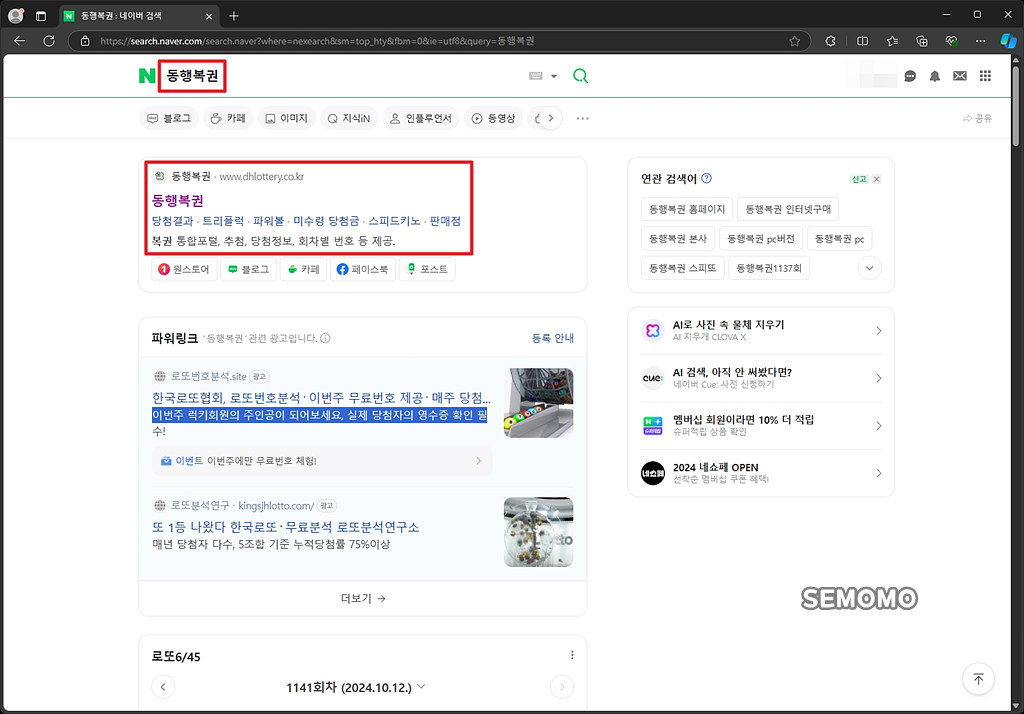Open browser settings and more menu

pos(980,41)
